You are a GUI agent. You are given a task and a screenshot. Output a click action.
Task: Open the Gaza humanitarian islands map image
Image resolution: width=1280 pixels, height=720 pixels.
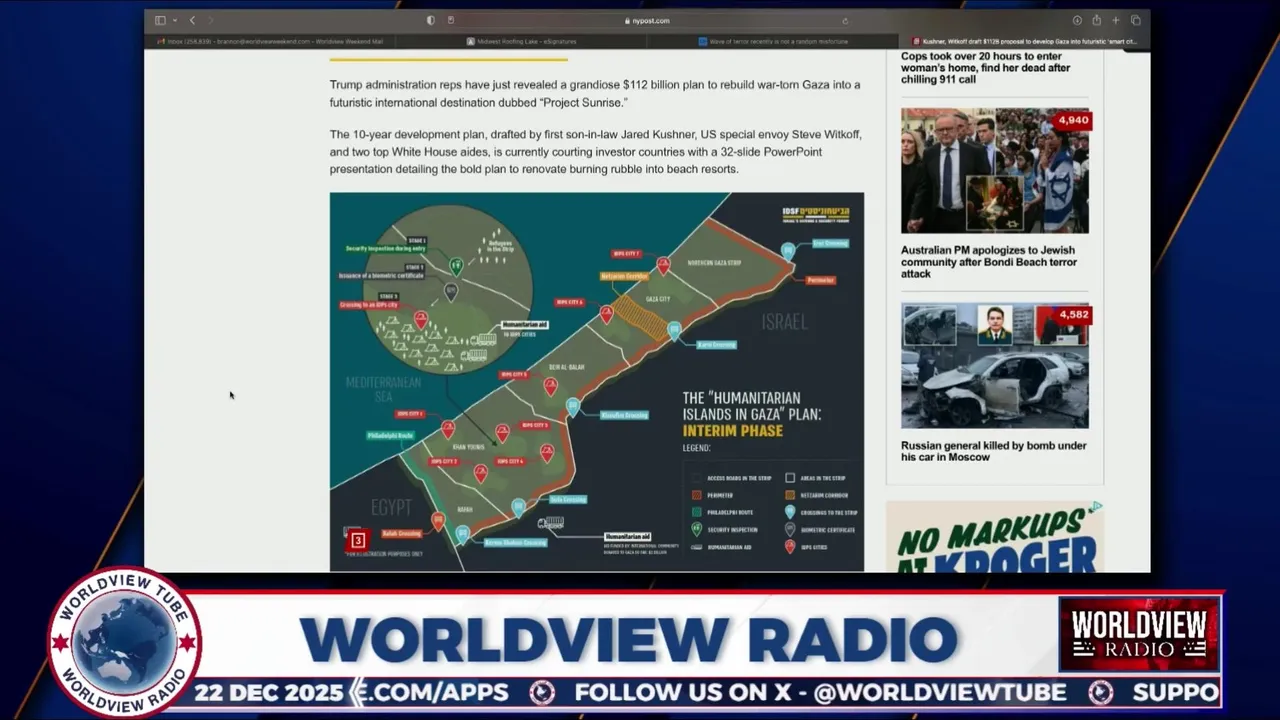coord(597,382)
